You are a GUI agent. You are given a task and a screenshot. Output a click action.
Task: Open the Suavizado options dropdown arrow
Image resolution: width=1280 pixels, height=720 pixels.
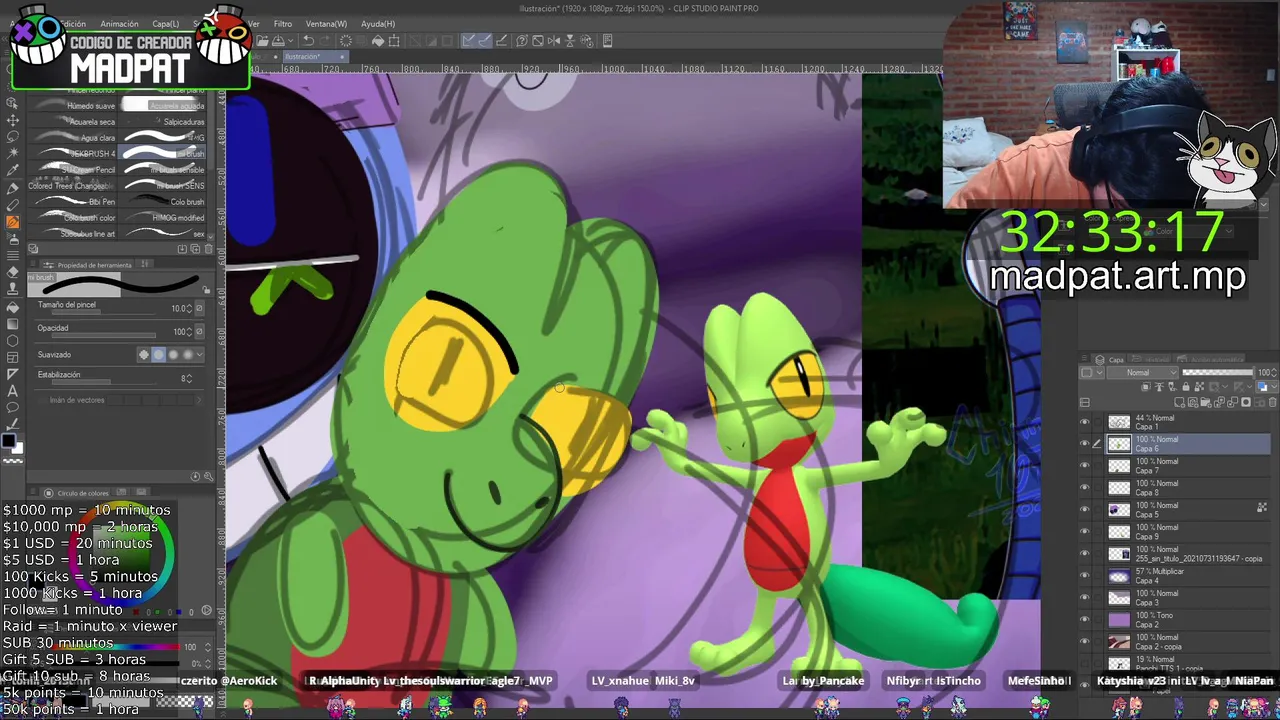(x=200, y=355)
